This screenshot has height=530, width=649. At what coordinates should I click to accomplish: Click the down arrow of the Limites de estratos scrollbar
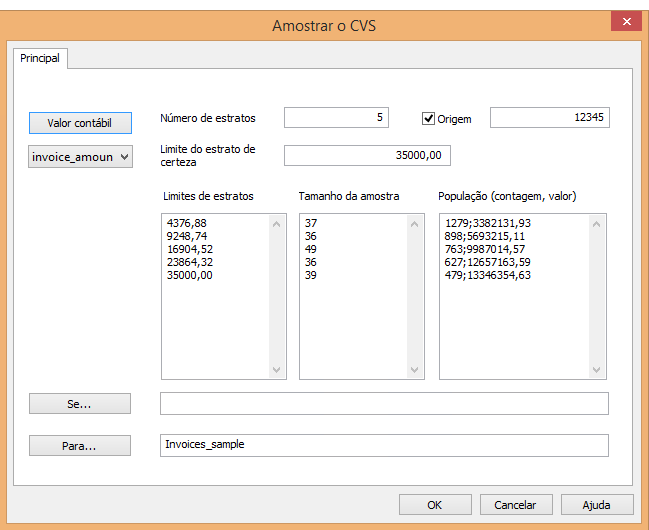[276, 369]
